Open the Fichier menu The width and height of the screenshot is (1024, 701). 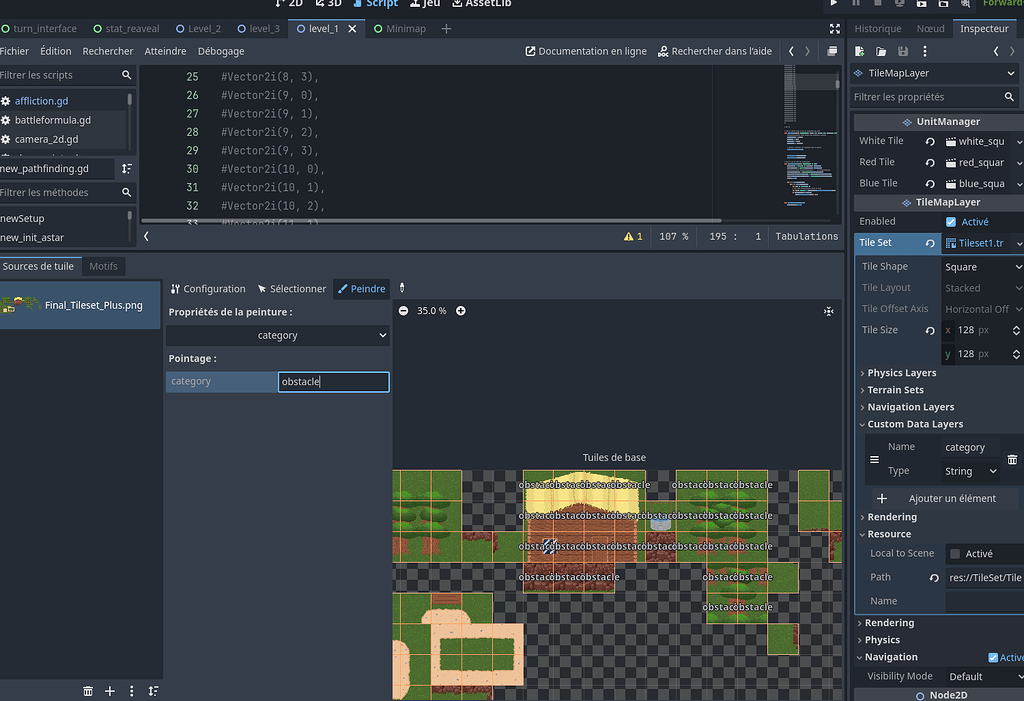coord(14,51)
